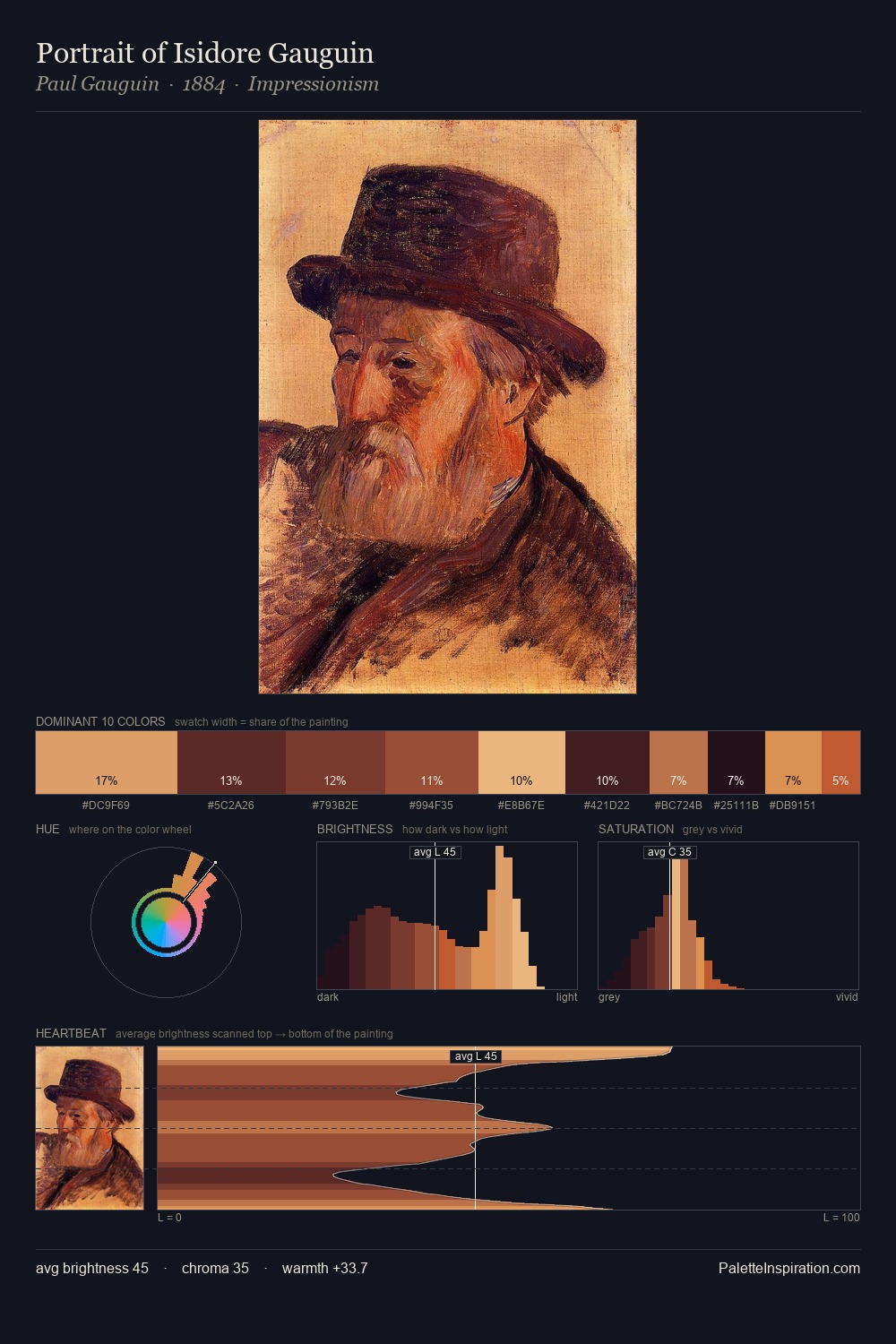Click the 'where on the color wheel' caption
The width and height of the screenshot is (896, 1344).
tap(130, 830)
